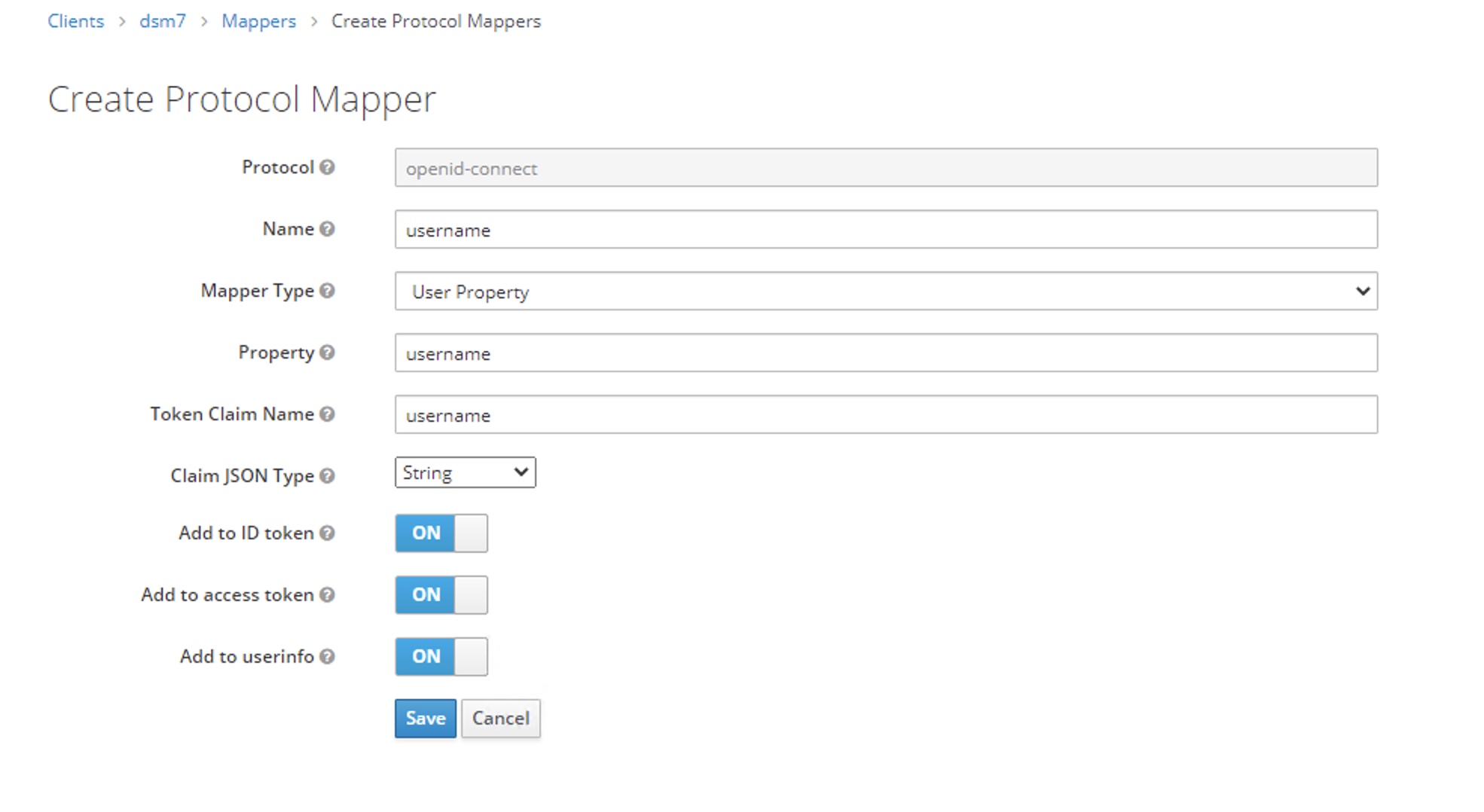Click the help icon for Add to access token
1484x812 pixels.
(x=327, y=595)
